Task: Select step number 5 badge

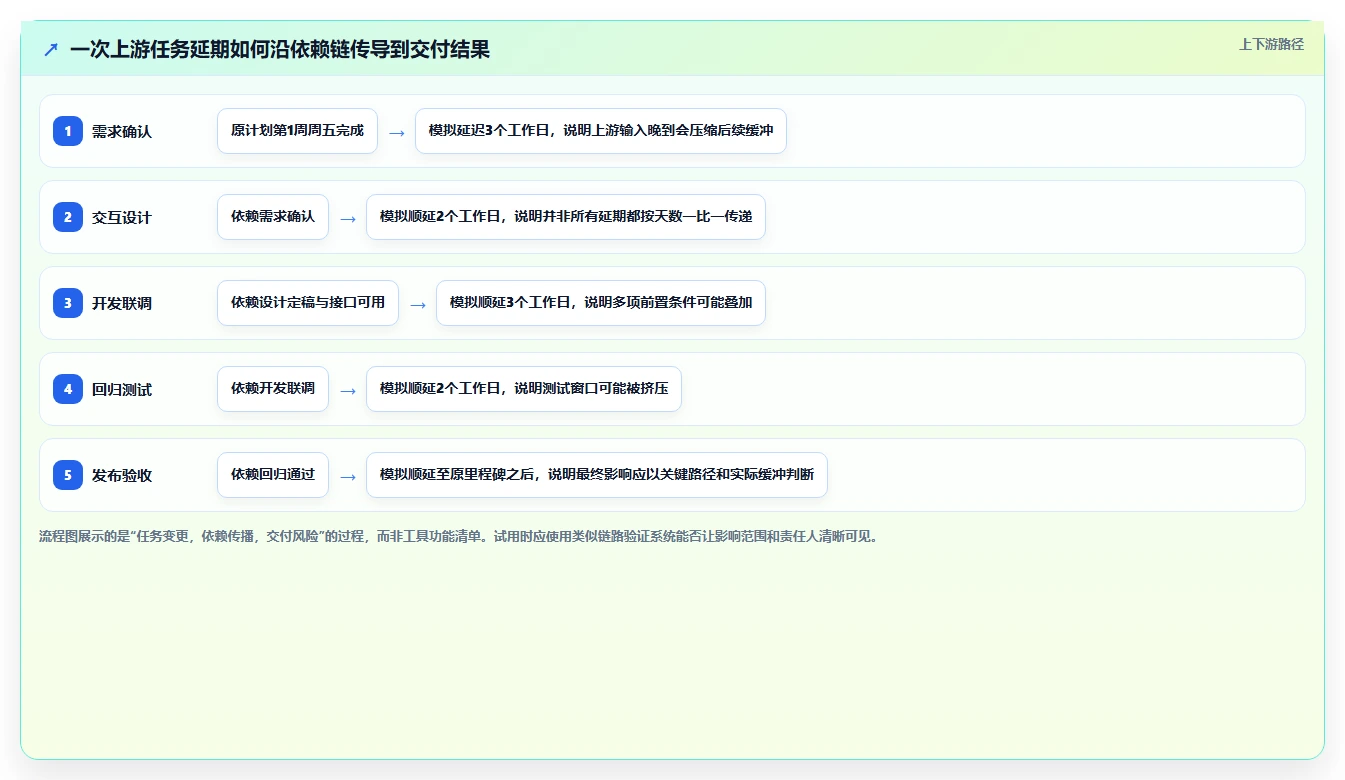Action: [68, 475]
